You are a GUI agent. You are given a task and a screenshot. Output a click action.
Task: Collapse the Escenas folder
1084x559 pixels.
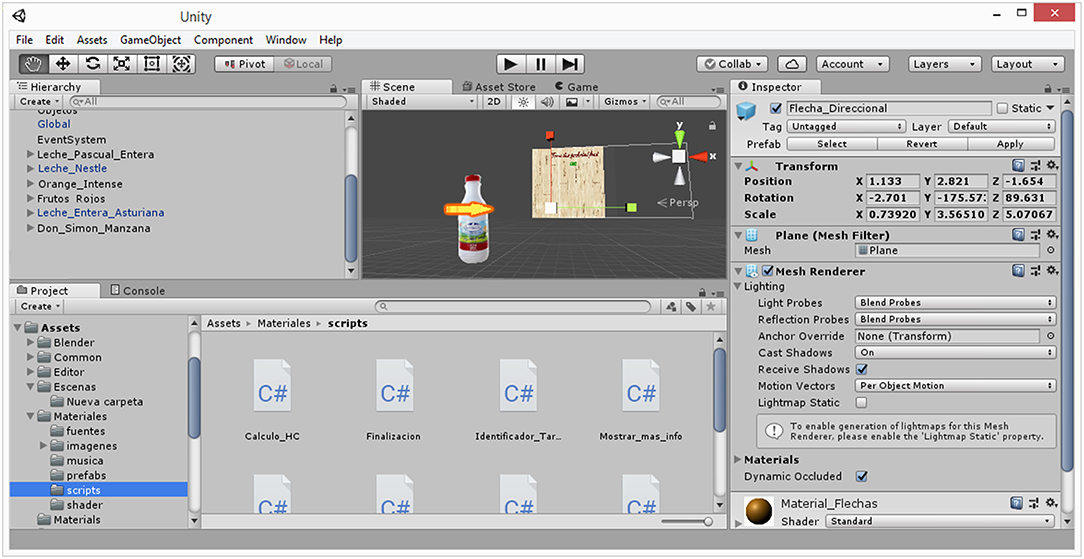point(31,387)
